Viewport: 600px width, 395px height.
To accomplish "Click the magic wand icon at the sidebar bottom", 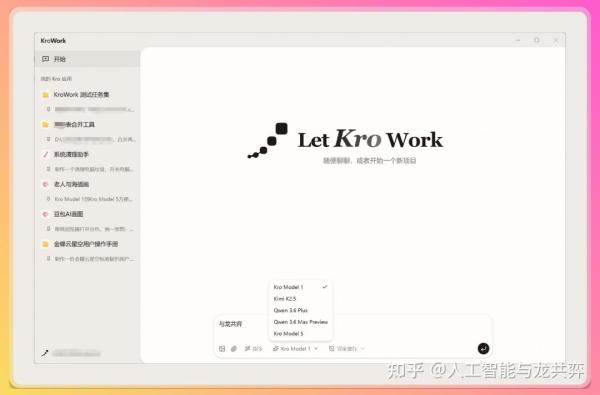I will [x=45, y=353].
